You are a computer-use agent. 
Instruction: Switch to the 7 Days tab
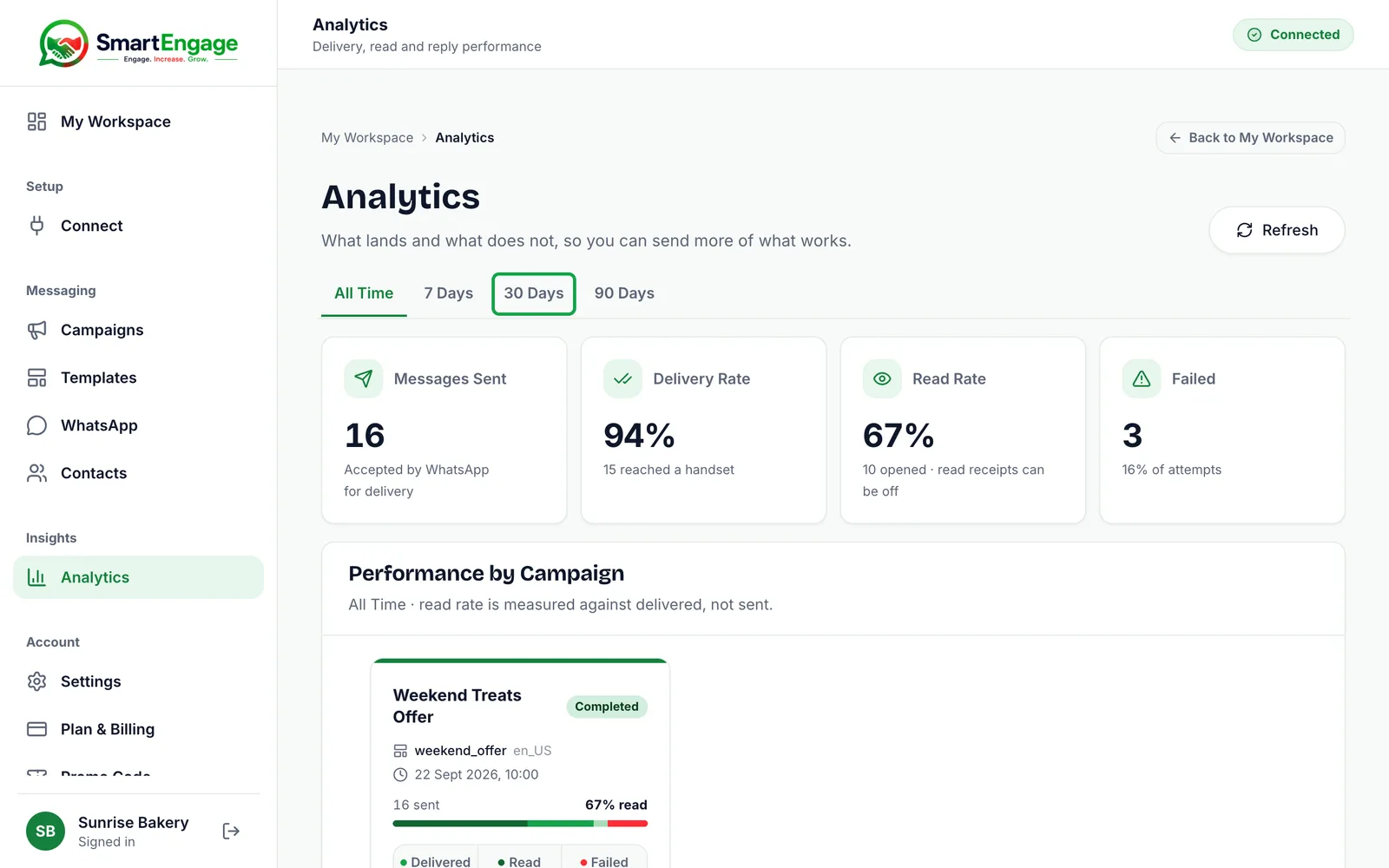pyautogui.click(x=449, y=293)
